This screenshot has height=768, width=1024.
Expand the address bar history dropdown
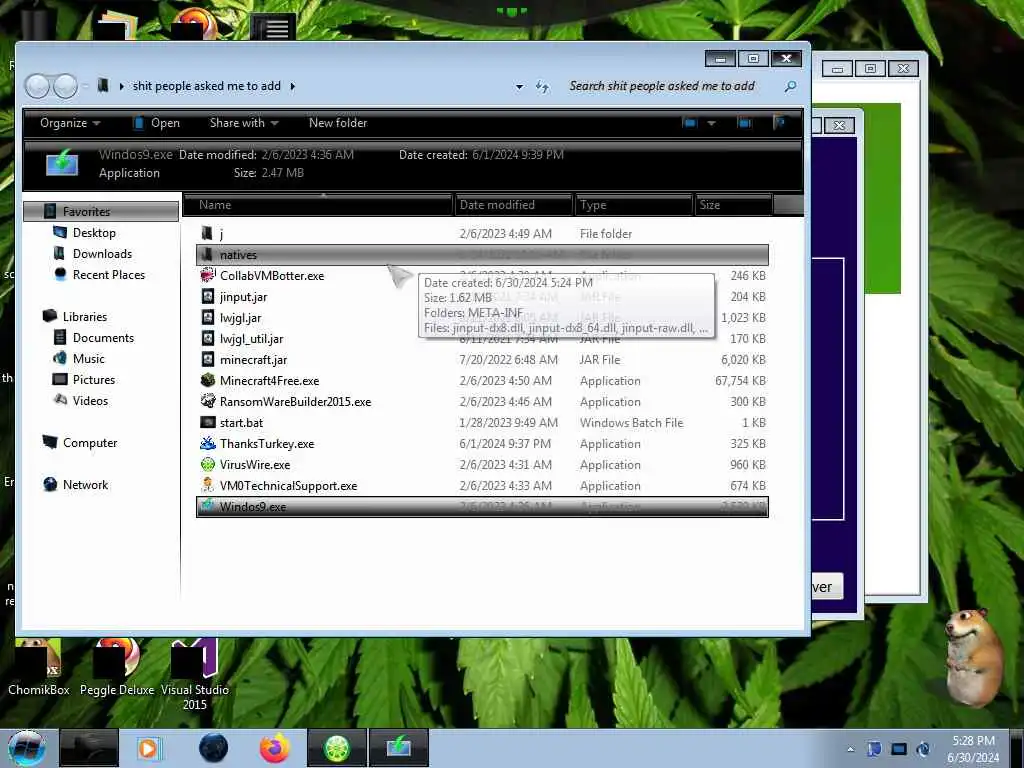519,86
